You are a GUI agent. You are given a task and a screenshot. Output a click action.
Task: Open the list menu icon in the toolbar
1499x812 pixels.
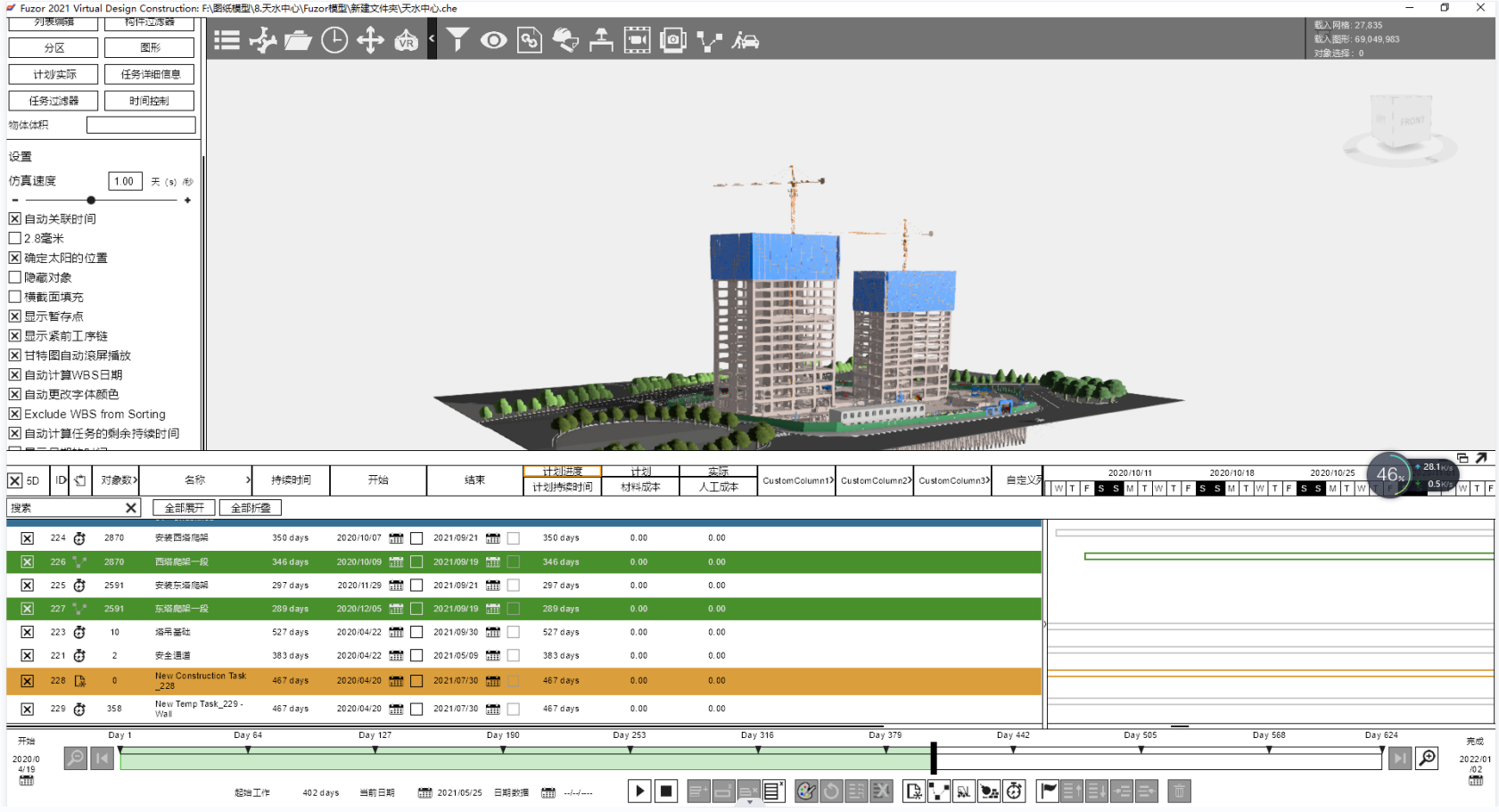click(226, 40)
